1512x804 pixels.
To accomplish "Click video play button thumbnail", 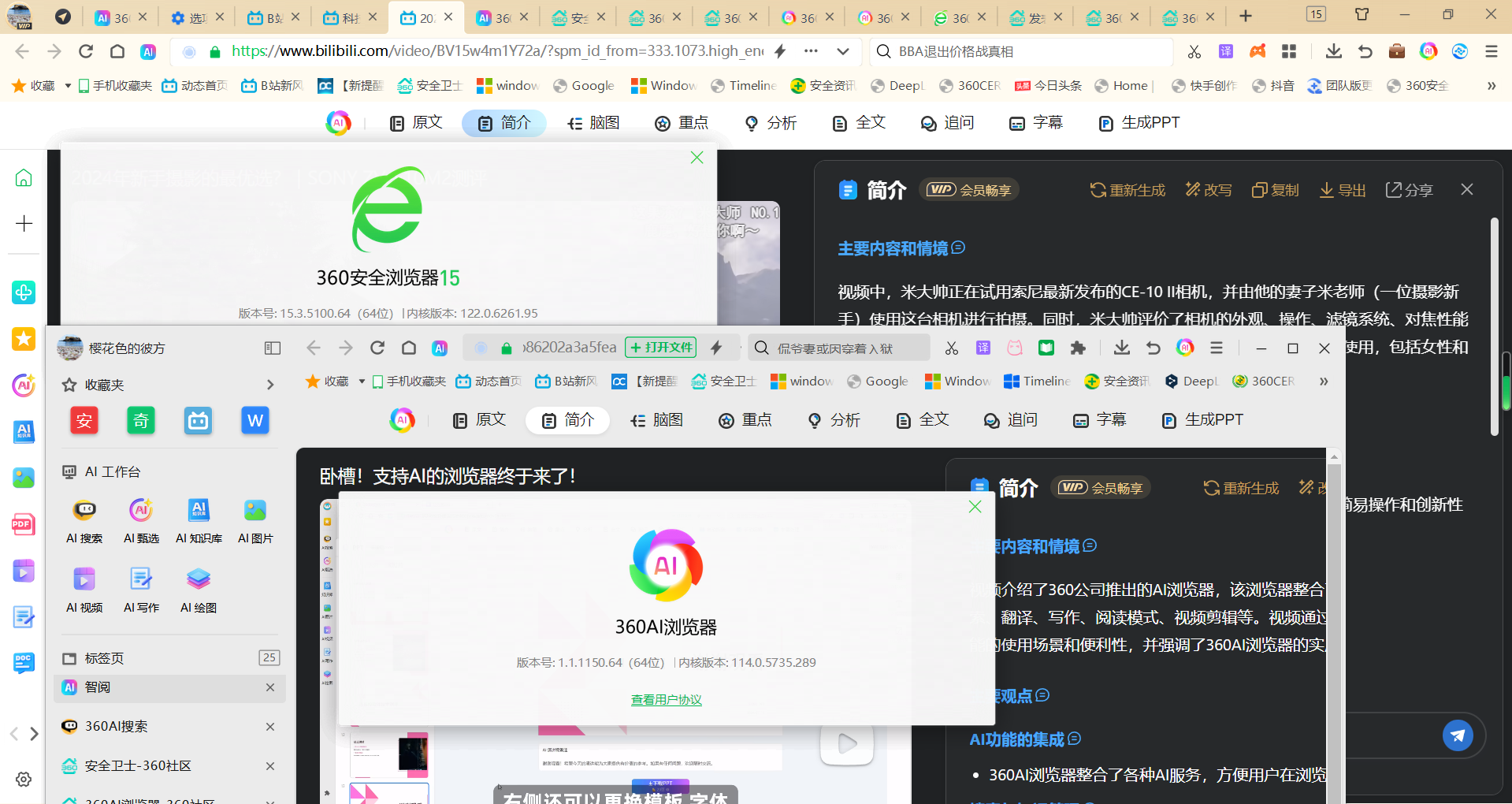I will point(847,743).
